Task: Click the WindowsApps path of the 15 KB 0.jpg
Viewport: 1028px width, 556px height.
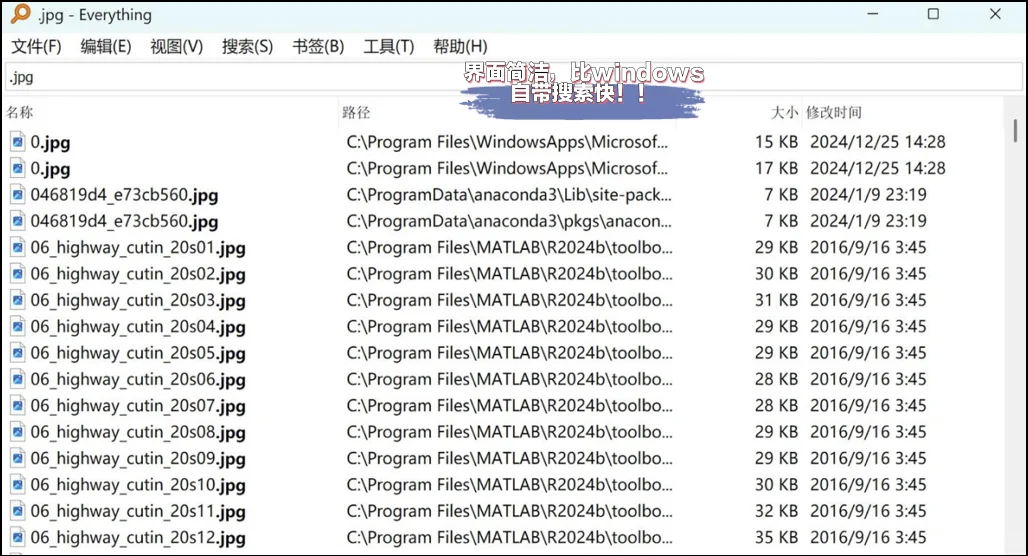Action: (x=507, y=142)
